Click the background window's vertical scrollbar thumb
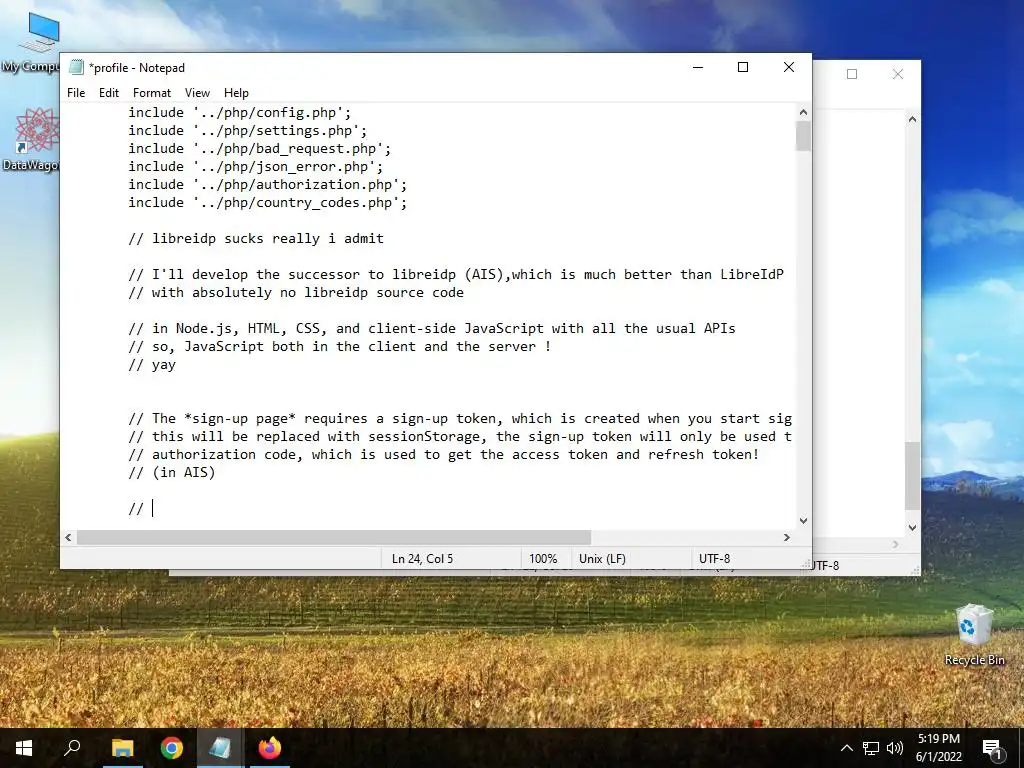The width and height of the screenshot is (1024, 768). pyautogui.click(x=912, y=475)
